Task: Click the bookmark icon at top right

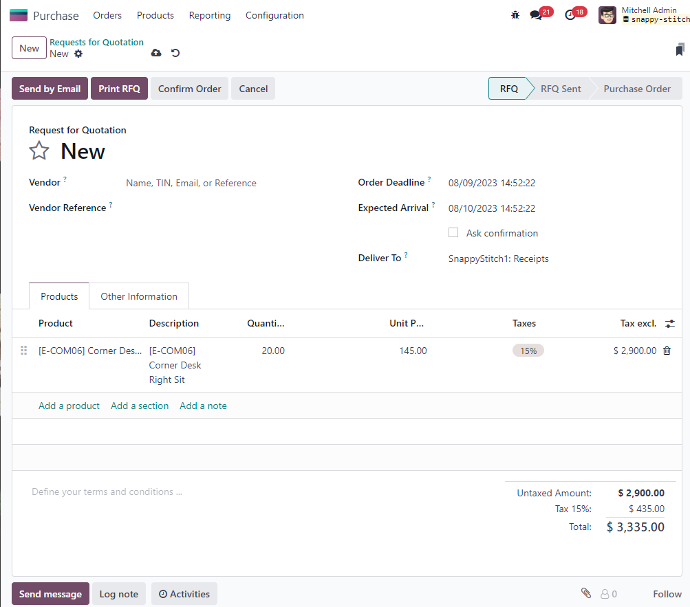Action: point(680,49)
